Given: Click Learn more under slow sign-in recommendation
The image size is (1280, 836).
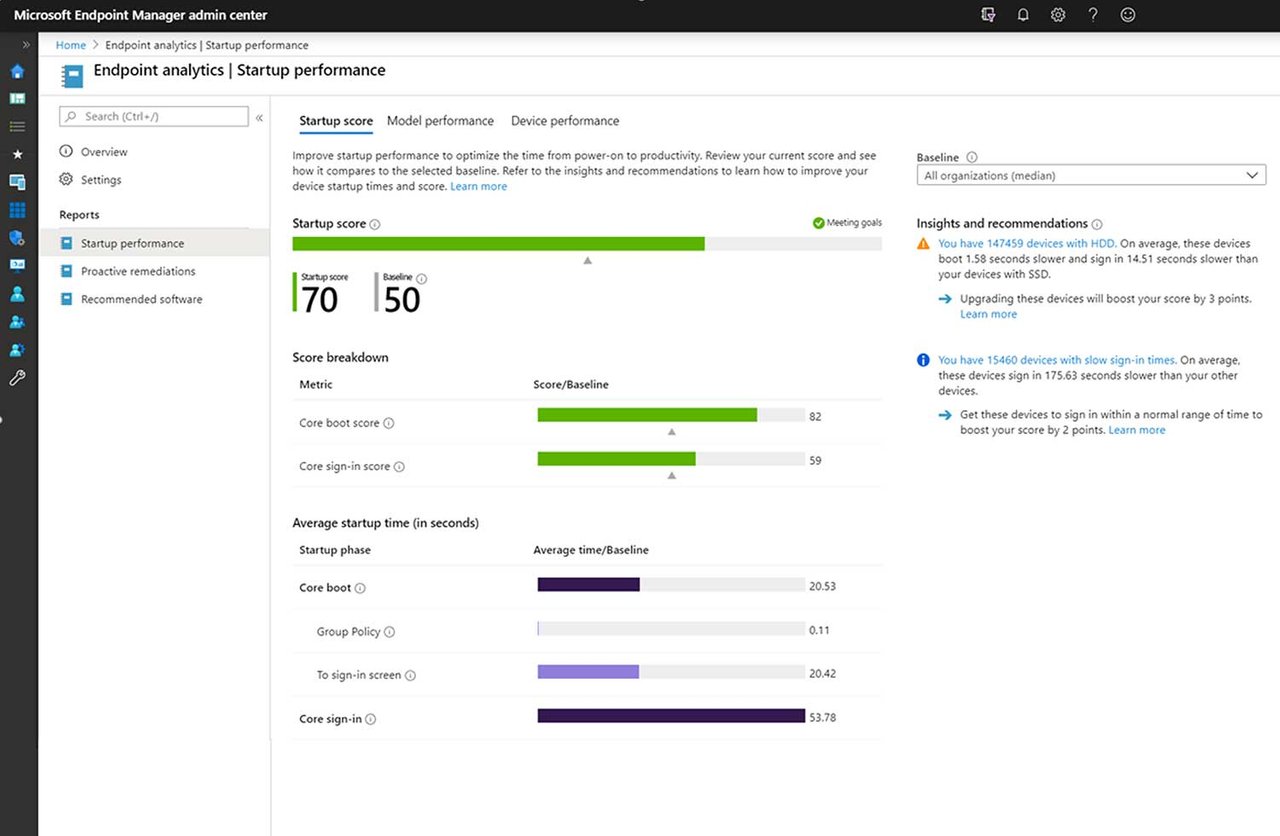Looking at the screenshot, I should pos(1137,430).
